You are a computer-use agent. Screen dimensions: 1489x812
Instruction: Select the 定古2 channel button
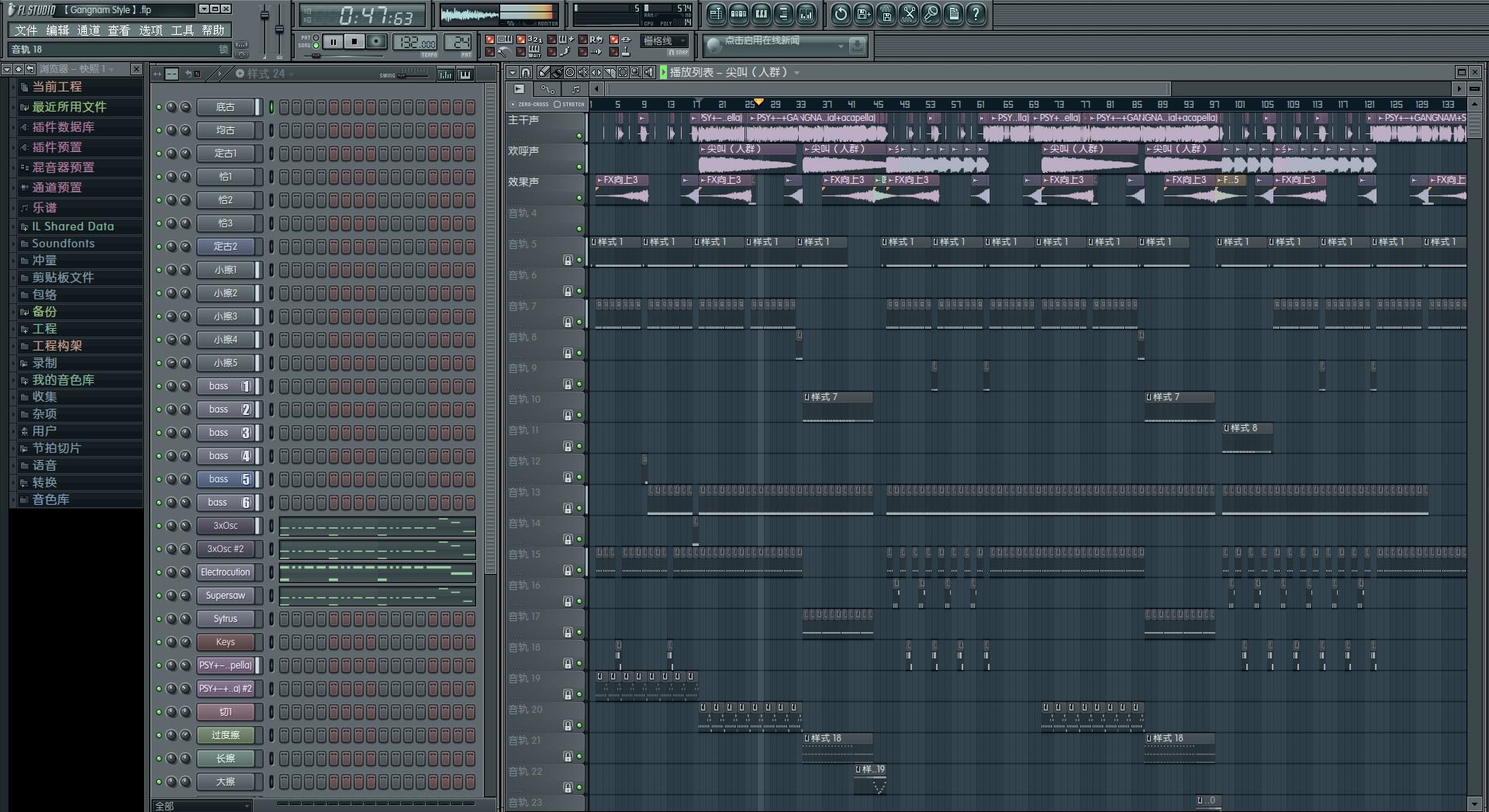226,247
